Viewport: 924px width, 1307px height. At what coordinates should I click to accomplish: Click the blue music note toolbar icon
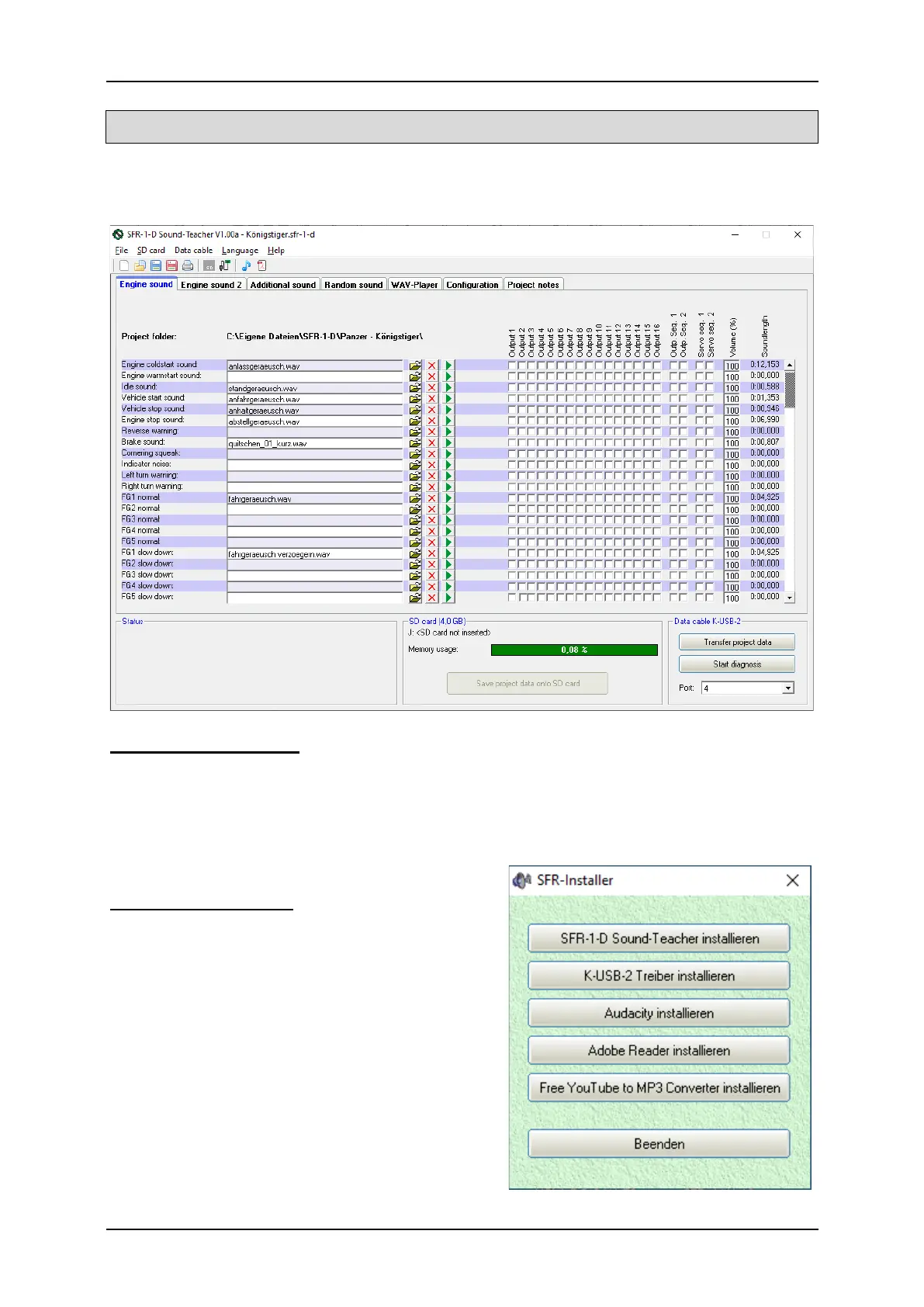coord(246,265)
